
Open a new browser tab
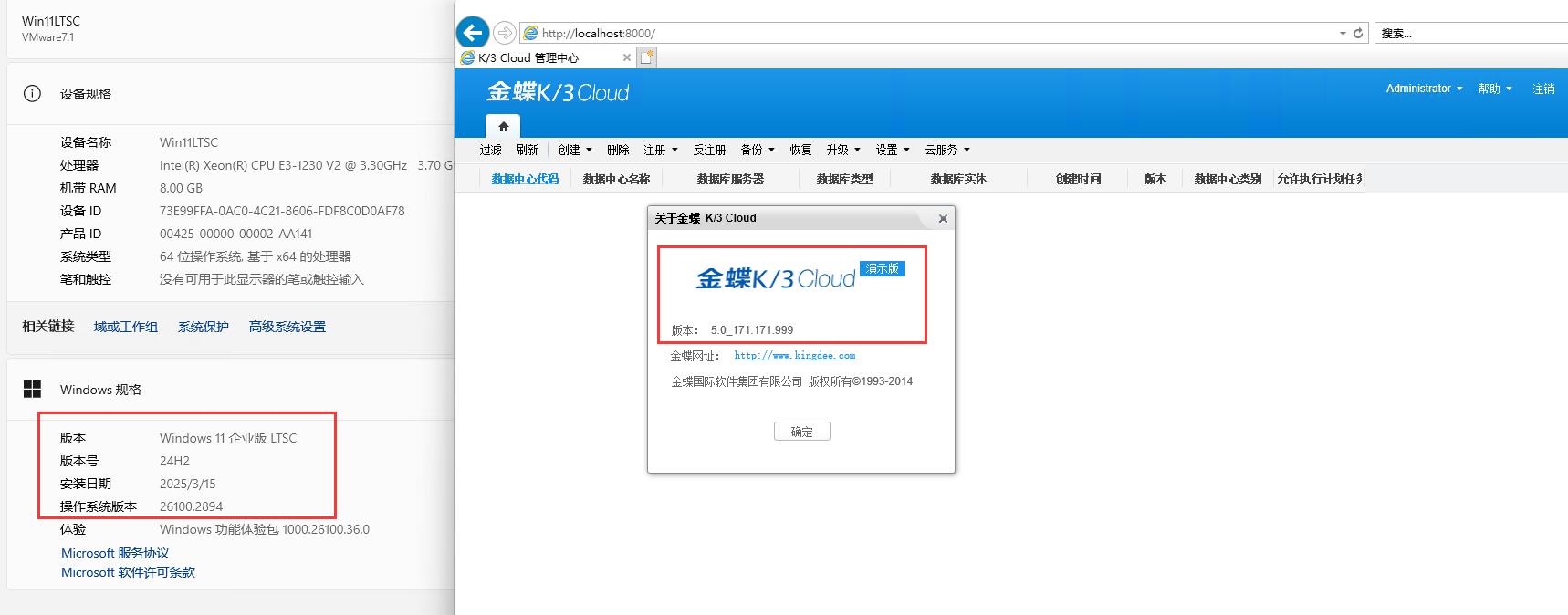point(647,57)
